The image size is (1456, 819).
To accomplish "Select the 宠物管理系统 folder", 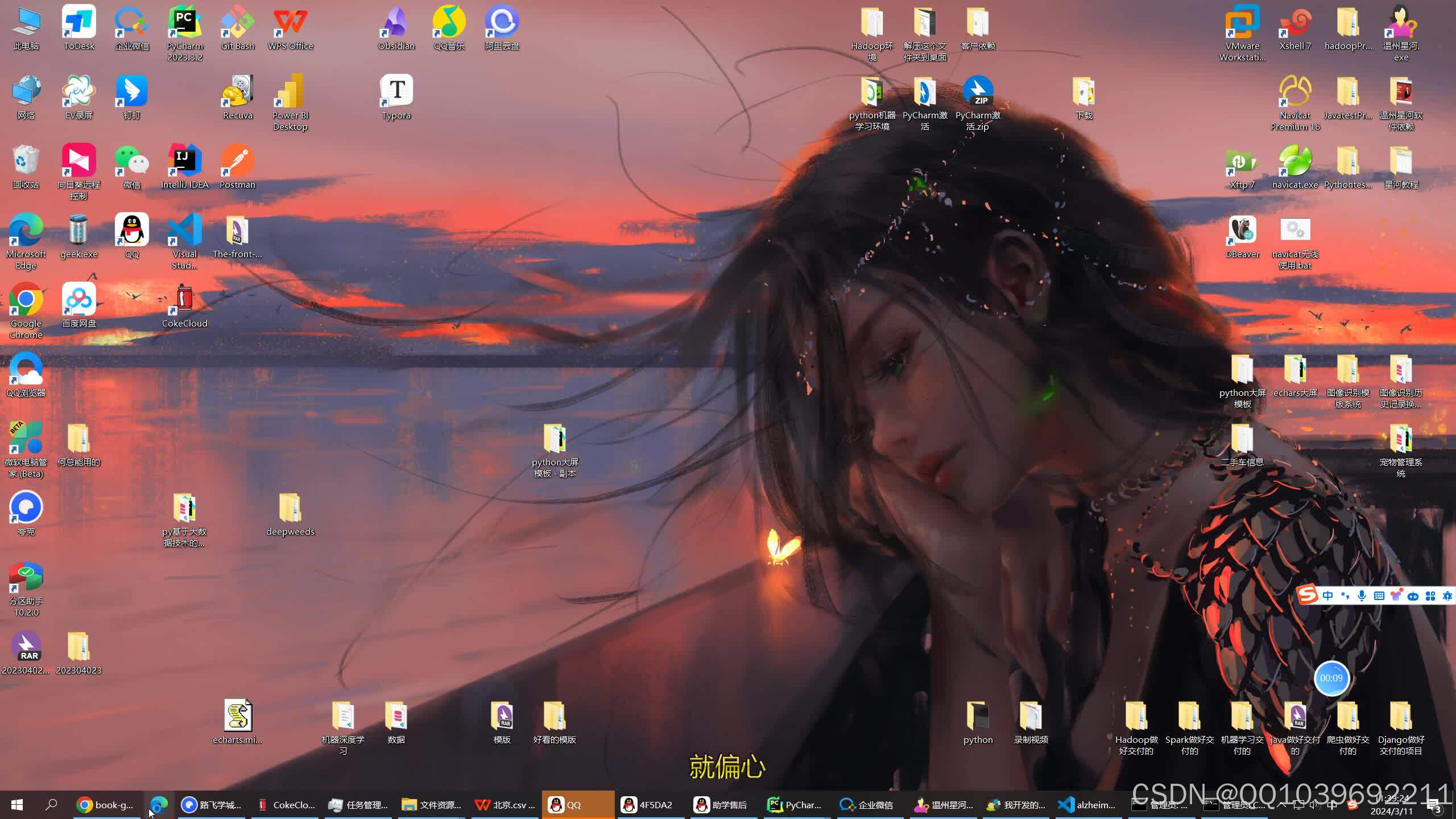I will [1401, 449].
